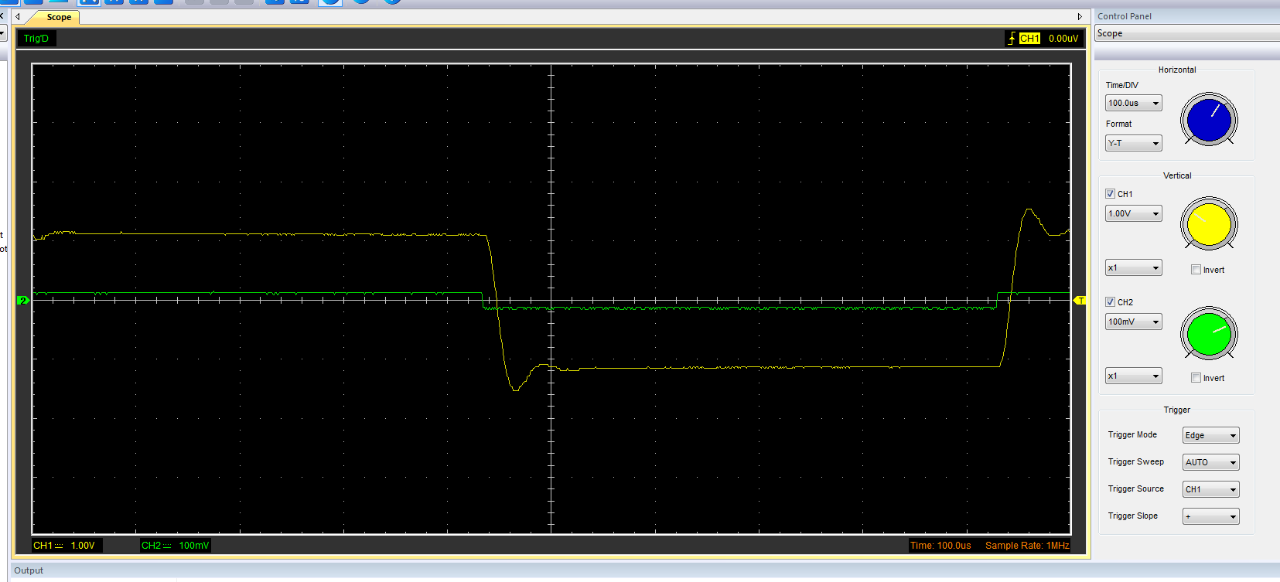Screen dimensions: 1280x582
Task: Select the Scope tab
Action: [58, 17]
